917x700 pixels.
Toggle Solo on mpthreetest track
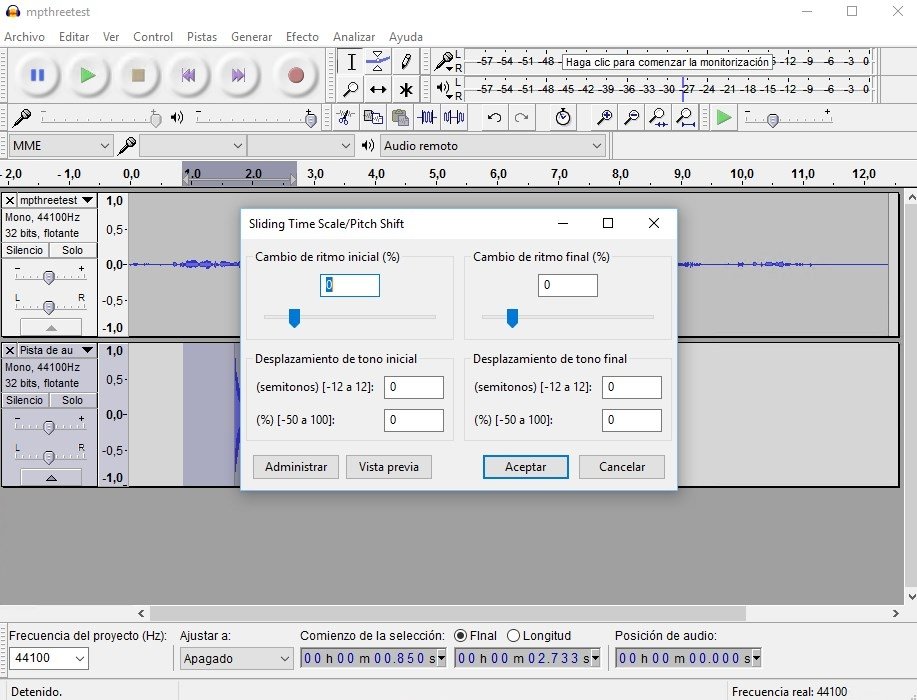tap(73, 250)
